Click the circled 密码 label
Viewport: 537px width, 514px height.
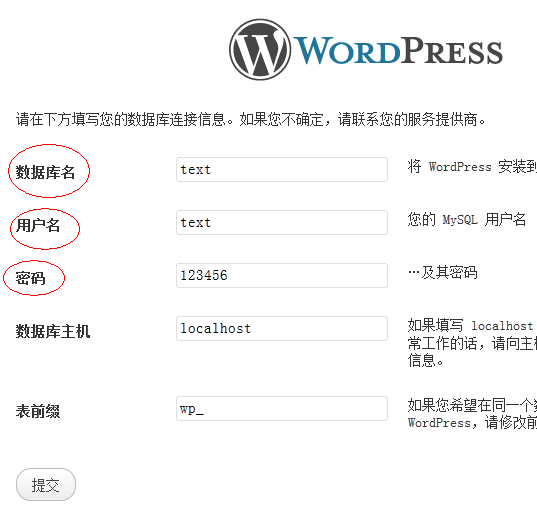pos(30,278)
